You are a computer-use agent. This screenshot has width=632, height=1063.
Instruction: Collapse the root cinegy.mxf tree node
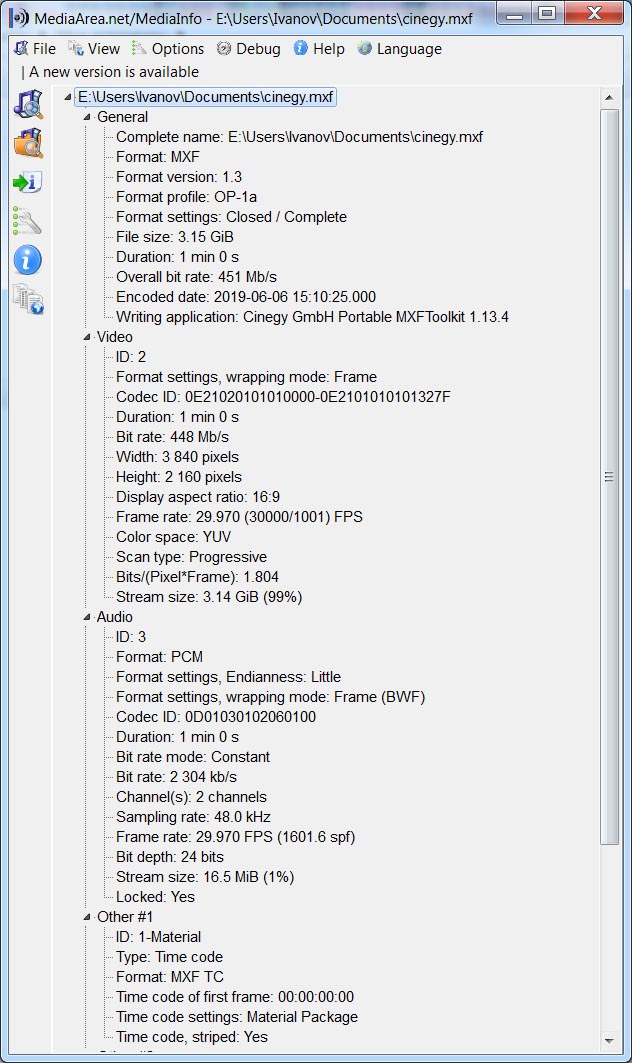(x=68, y=98)
